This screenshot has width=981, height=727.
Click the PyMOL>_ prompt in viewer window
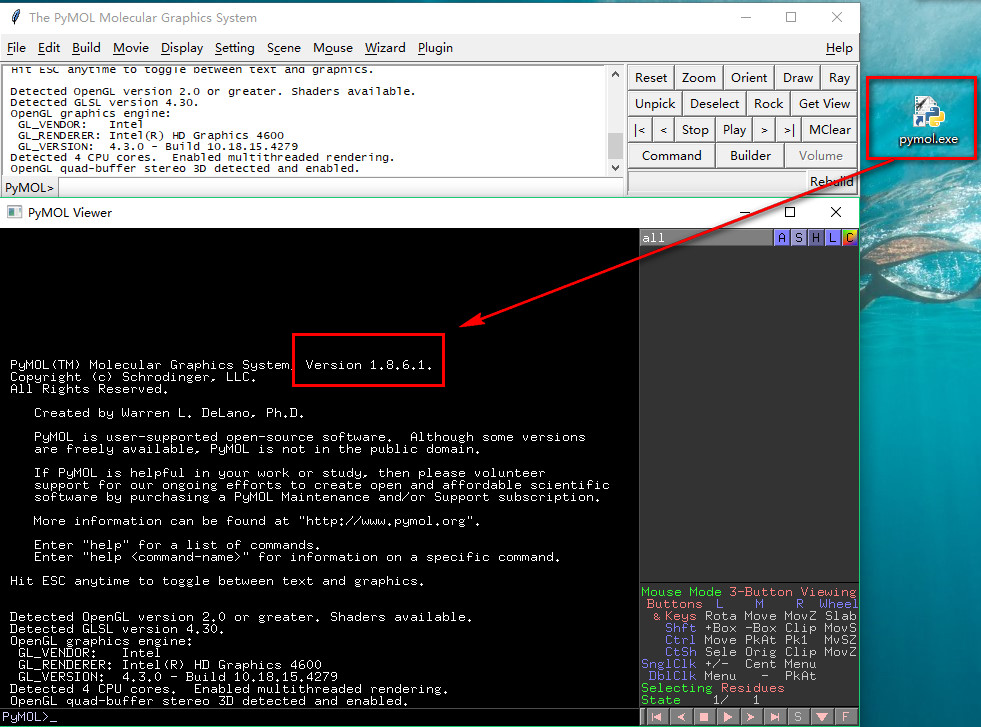click(x=29, y=717)
